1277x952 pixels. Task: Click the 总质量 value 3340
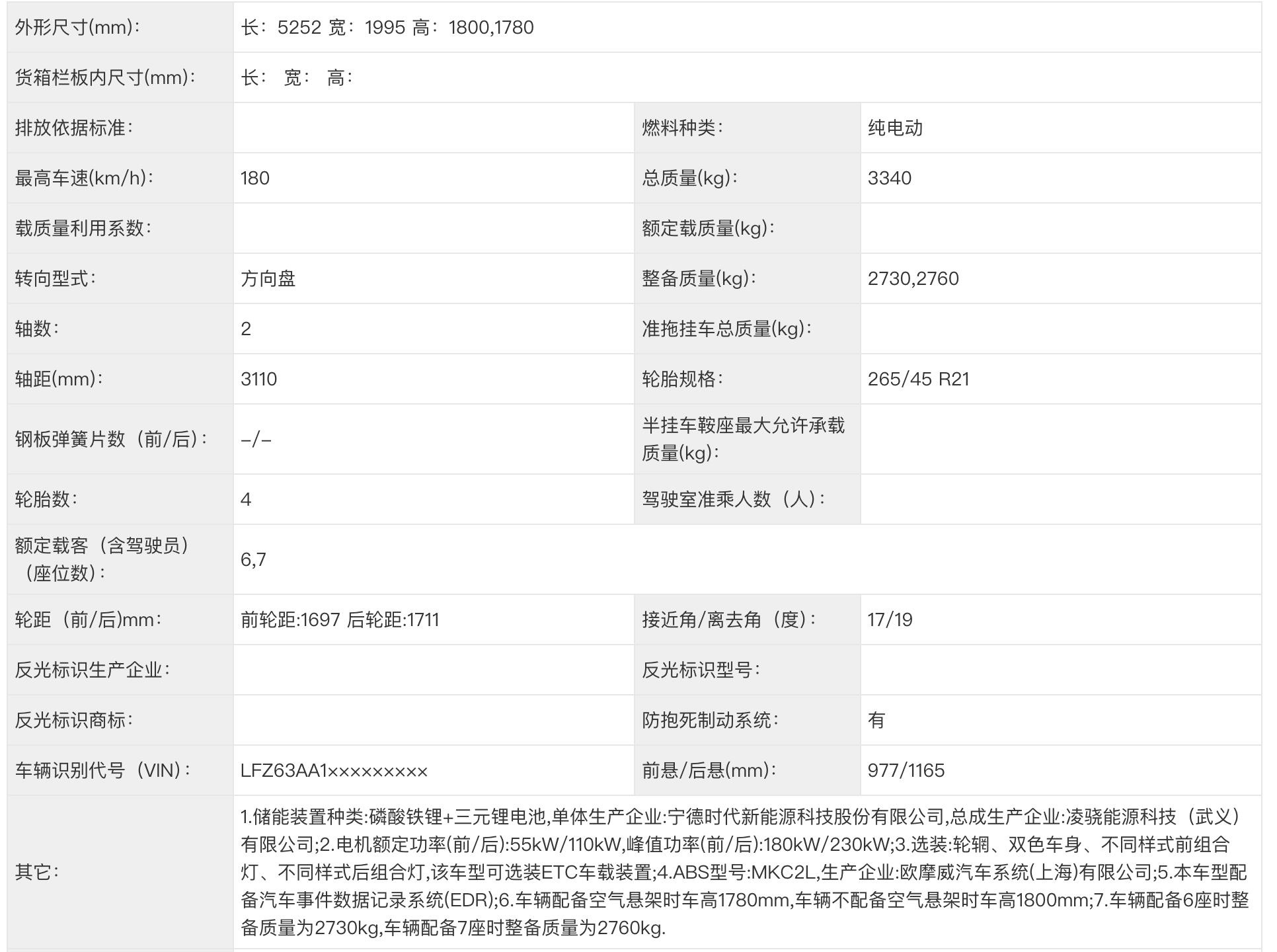(x=889, y=178)
